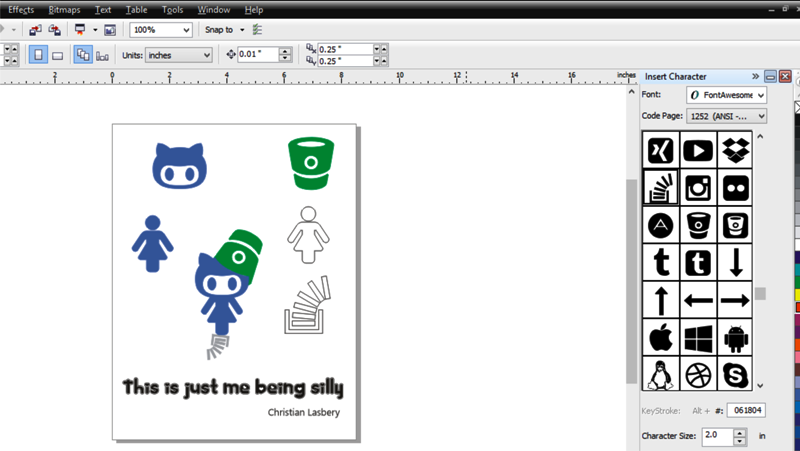Screen dimensions: 800x451
Task: Click the duplicate distance x 0.25 field
Action: (345, 49)
